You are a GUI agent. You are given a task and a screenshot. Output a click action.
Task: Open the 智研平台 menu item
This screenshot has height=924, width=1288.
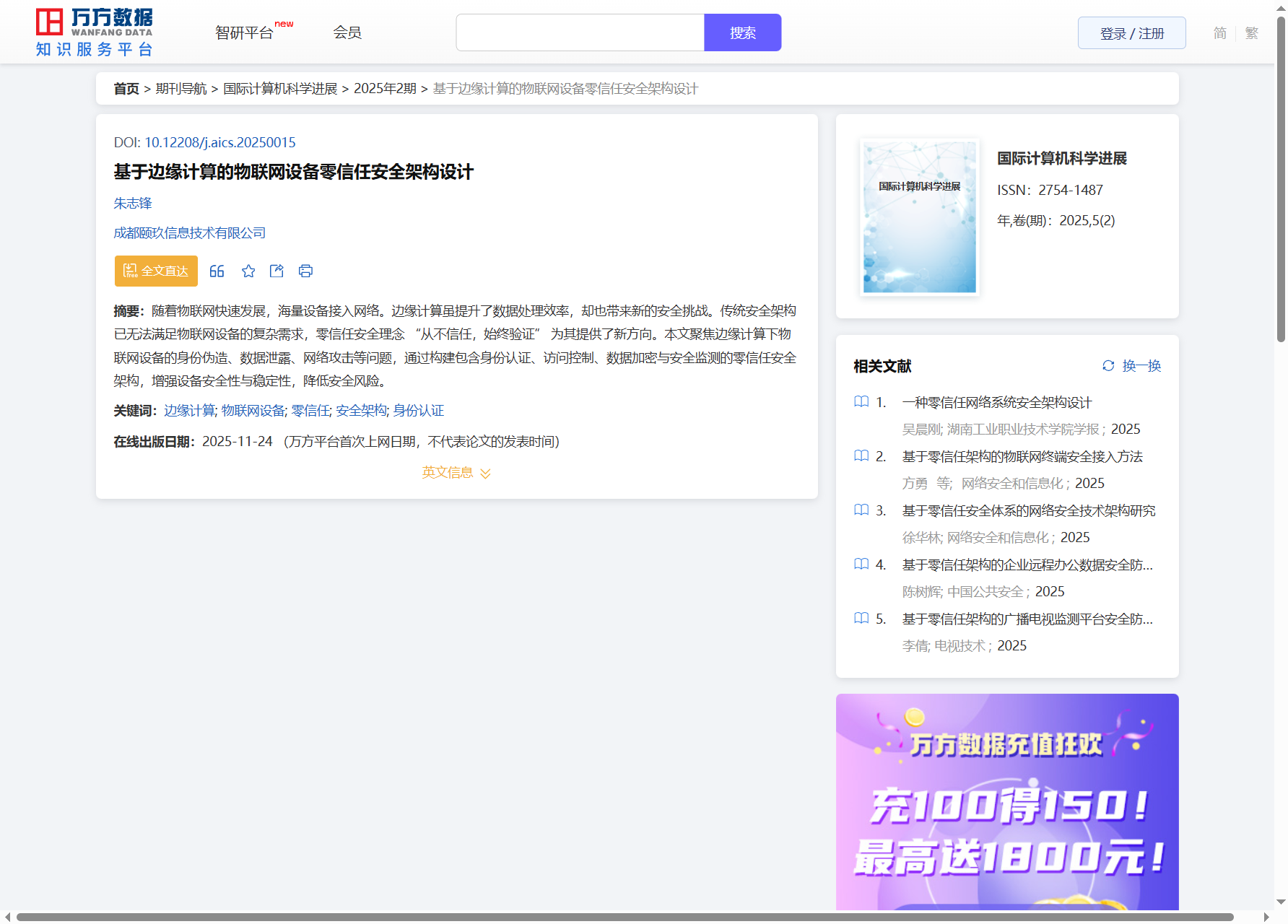[x=244, y=33]
